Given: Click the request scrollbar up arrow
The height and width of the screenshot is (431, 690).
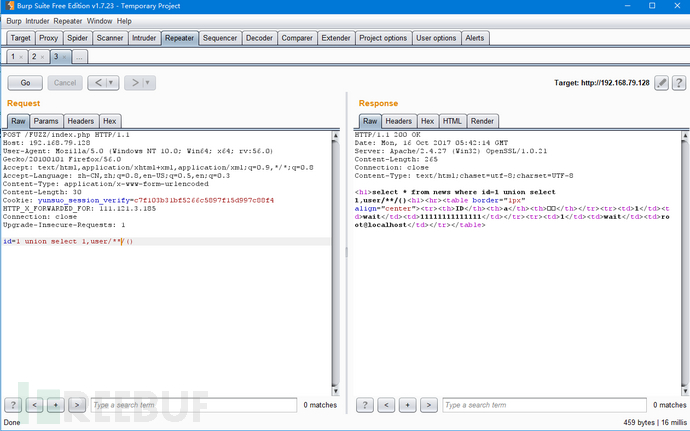Looking at the screenshot, I should (x=335, y=135).
